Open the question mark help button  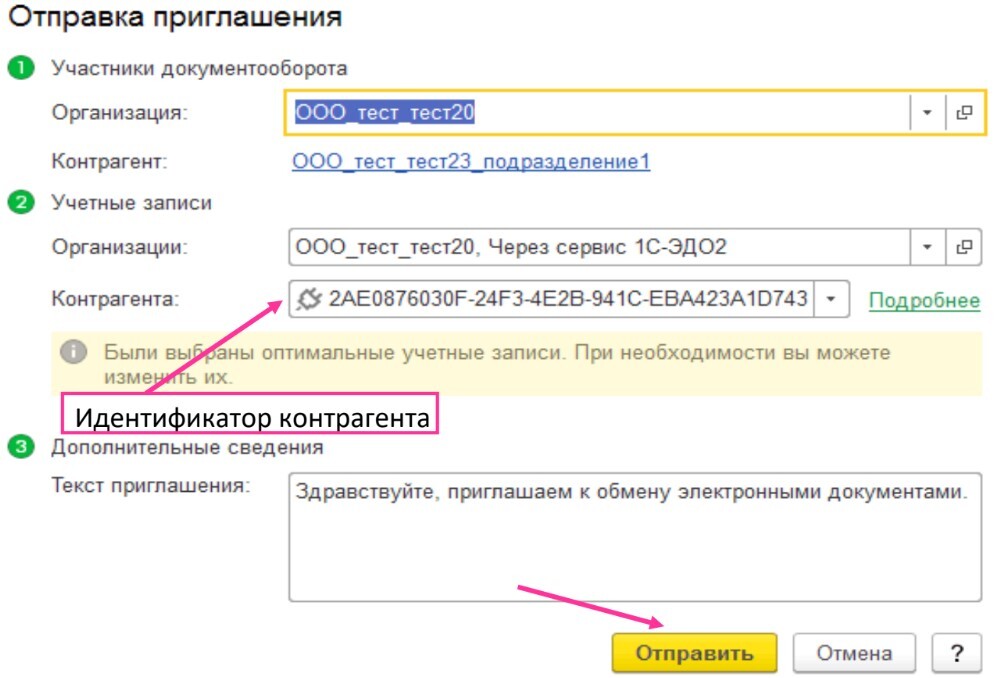[x=956, y=653]
